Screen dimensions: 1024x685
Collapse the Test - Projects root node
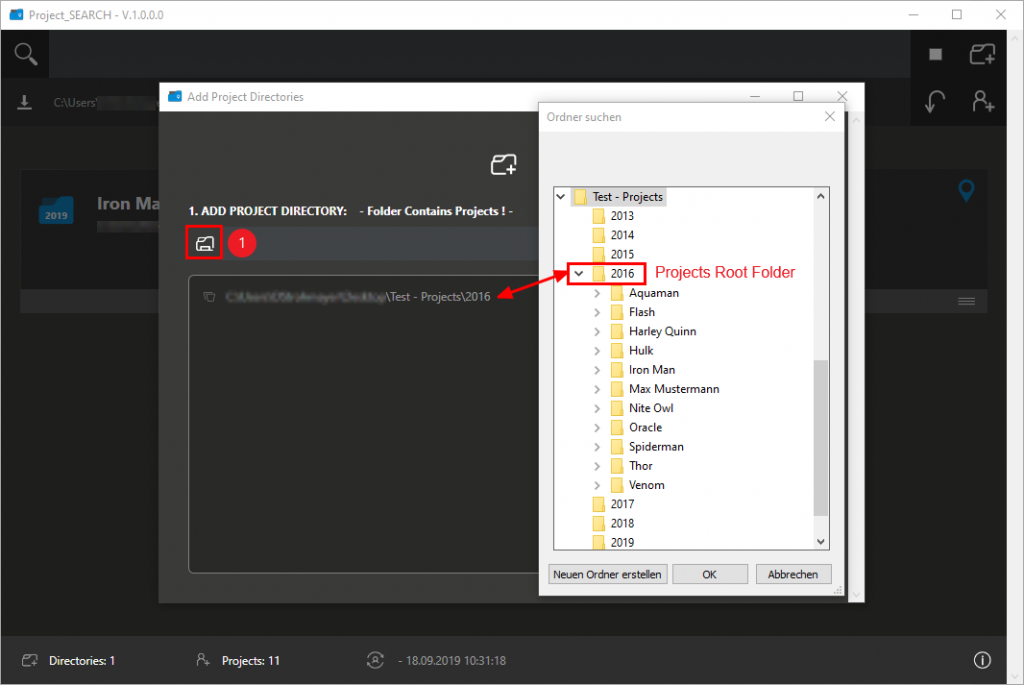pos(560,196)
